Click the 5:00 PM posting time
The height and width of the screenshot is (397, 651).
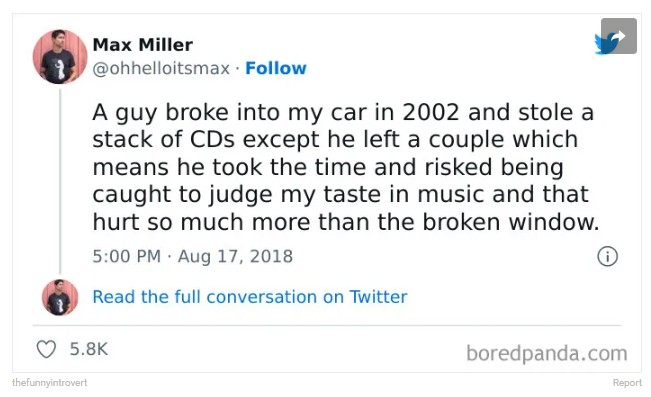click(127, 256)
